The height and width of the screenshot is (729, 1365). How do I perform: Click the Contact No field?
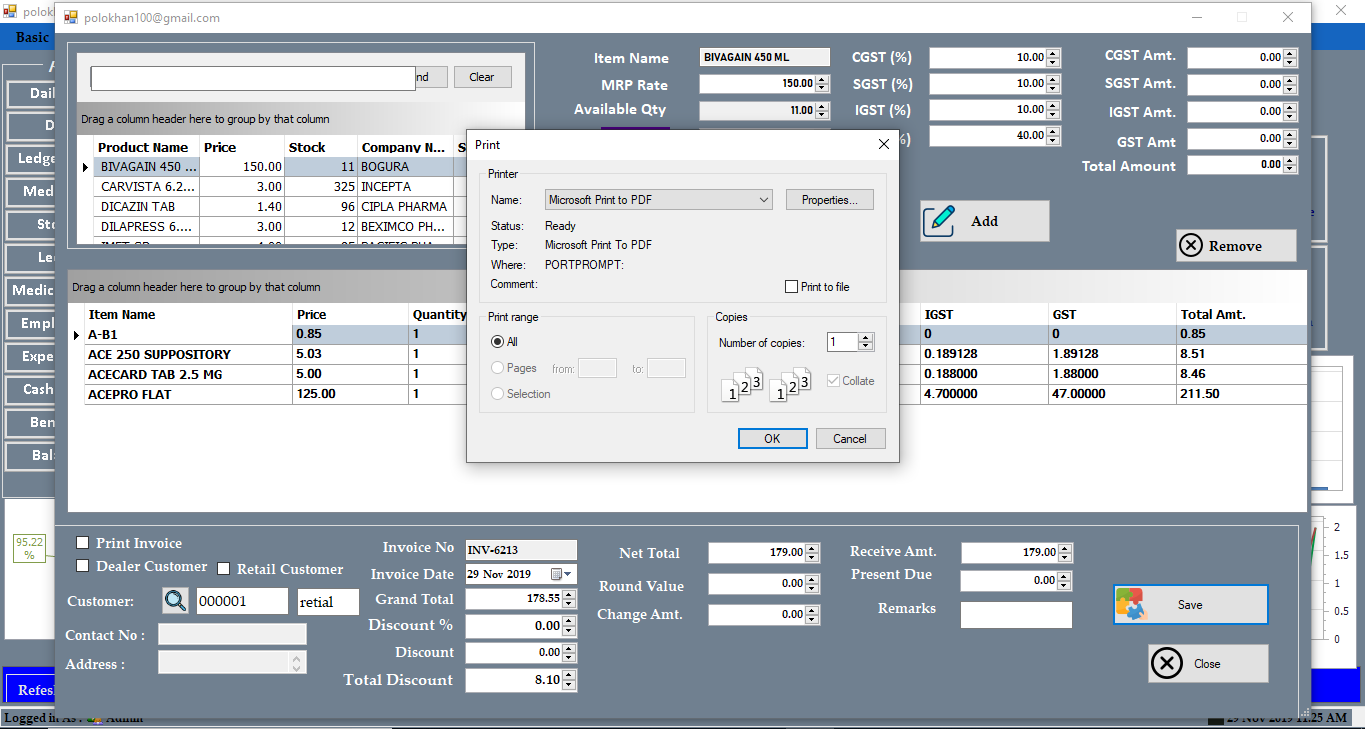(232, 634)
